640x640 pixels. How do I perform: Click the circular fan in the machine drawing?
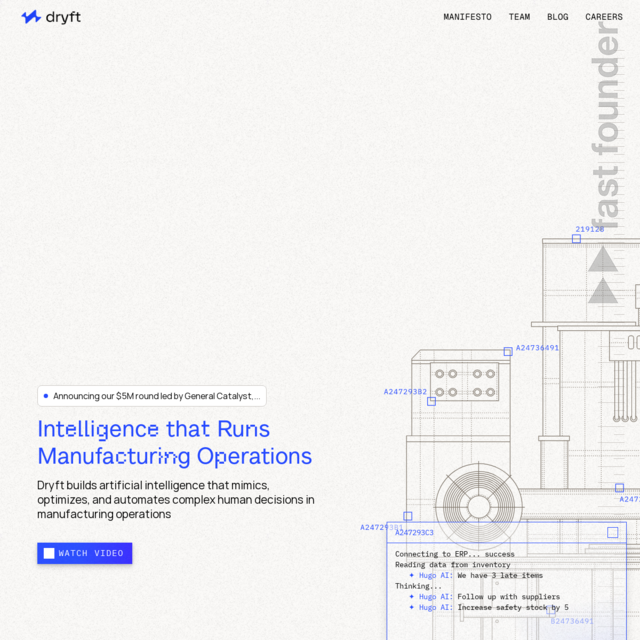point(479,506)
